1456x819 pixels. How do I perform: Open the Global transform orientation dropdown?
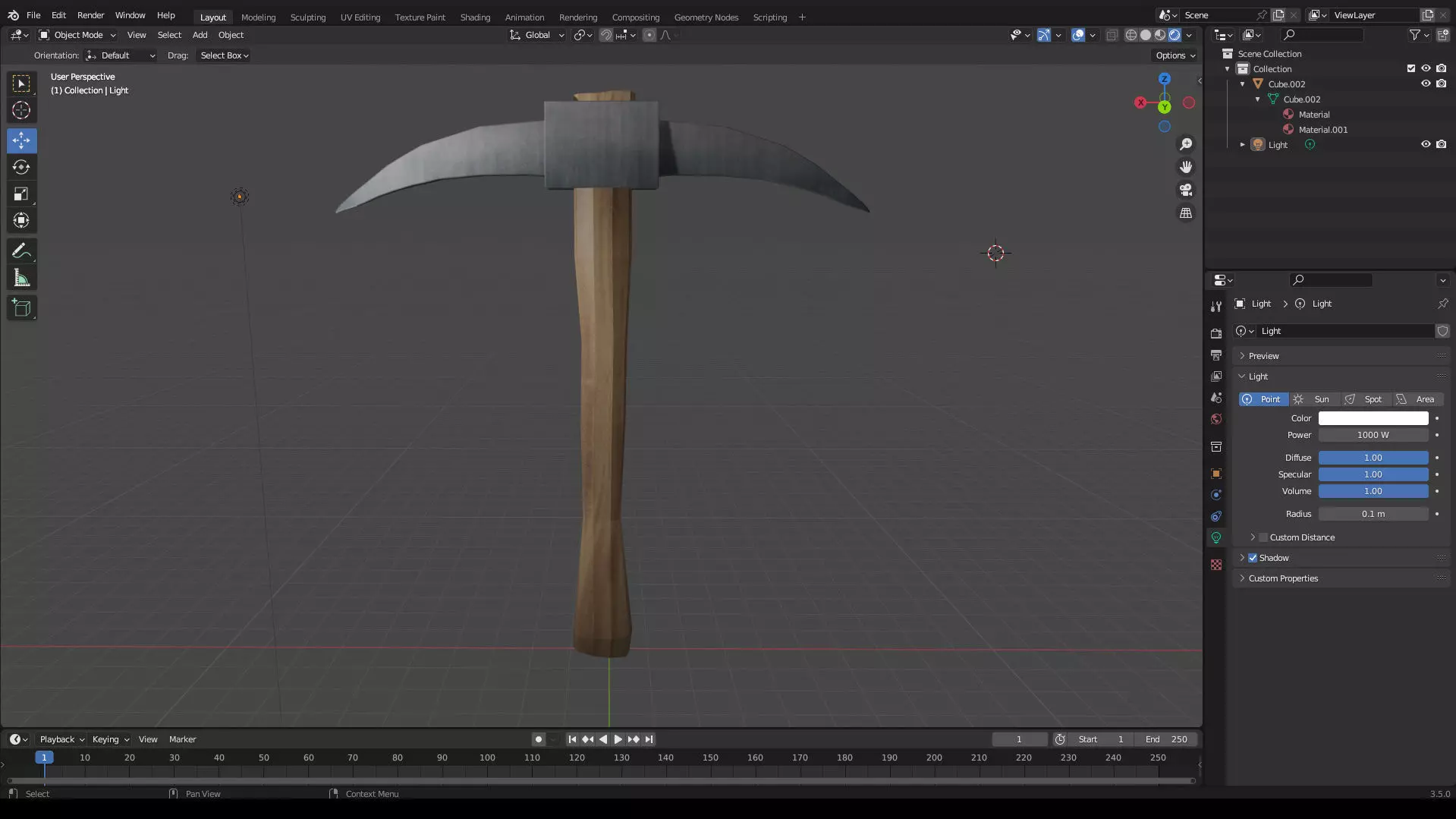536,35
